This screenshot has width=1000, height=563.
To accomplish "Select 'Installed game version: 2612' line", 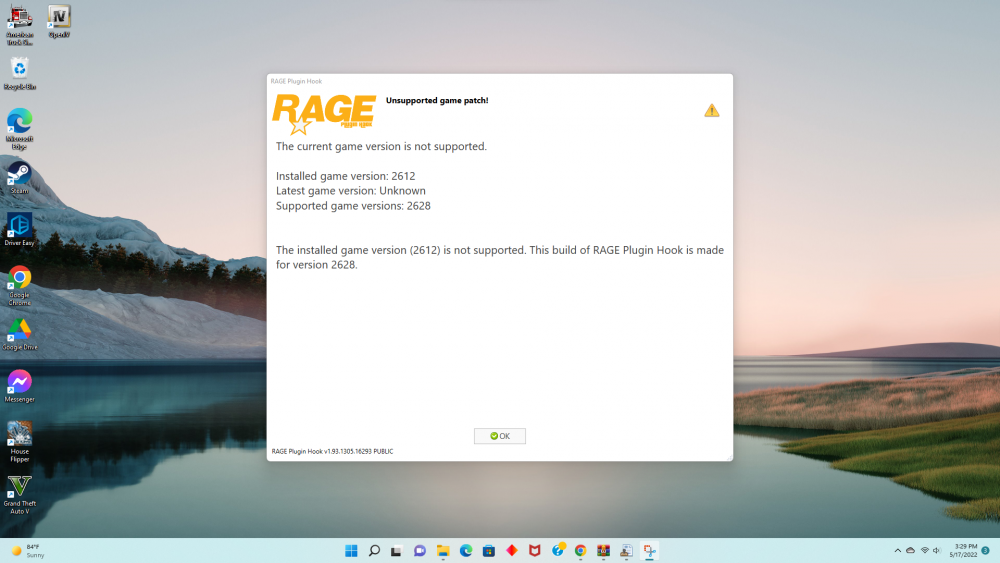I will click(x=345, y=176).
